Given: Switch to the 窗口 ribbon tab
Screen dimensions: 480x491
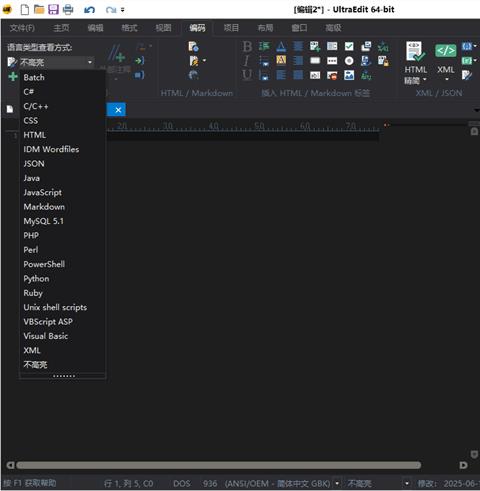Looking at the screenshot, I should point(299,28).
